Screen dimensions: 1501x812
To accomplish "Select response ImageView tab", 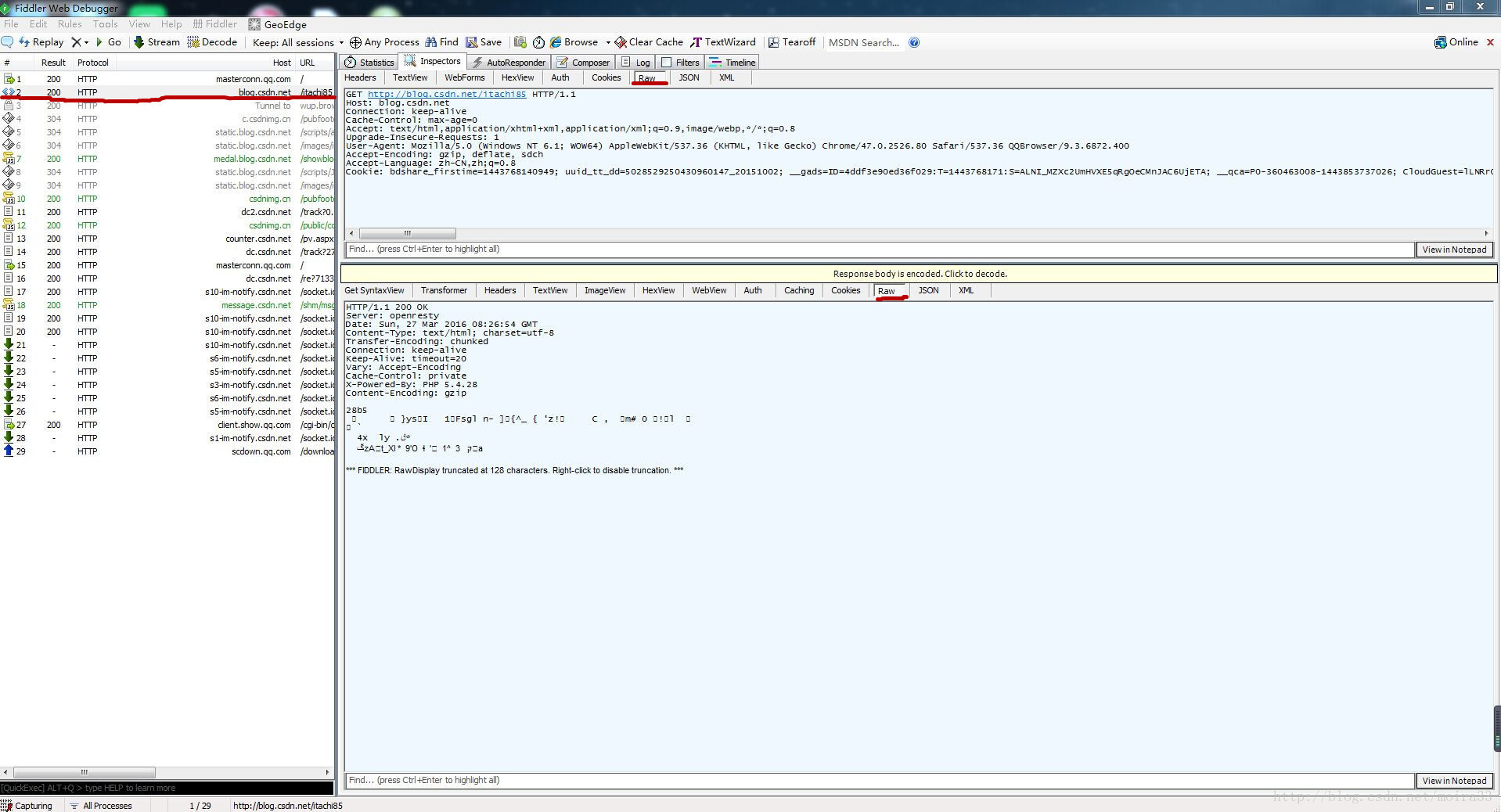I will 605,290.
